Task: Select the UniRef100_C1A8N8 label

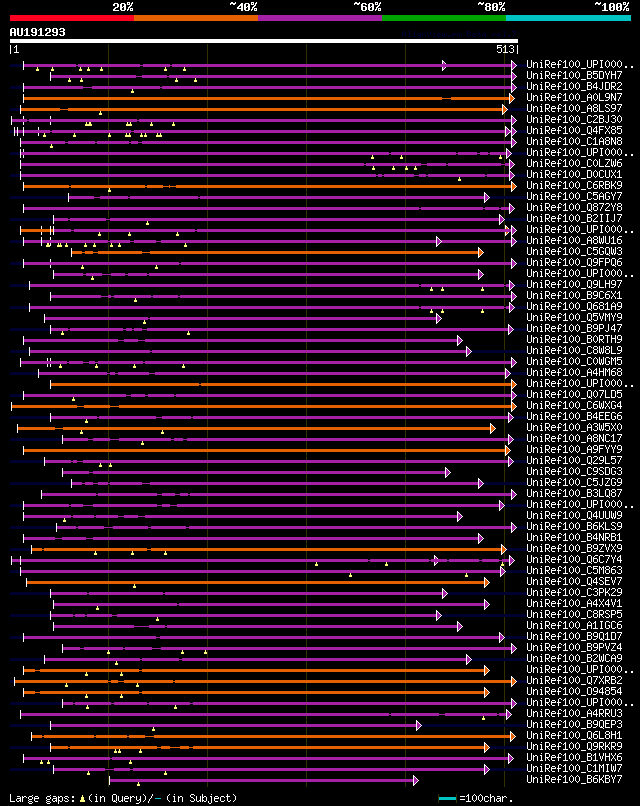Action: point(574,141)
